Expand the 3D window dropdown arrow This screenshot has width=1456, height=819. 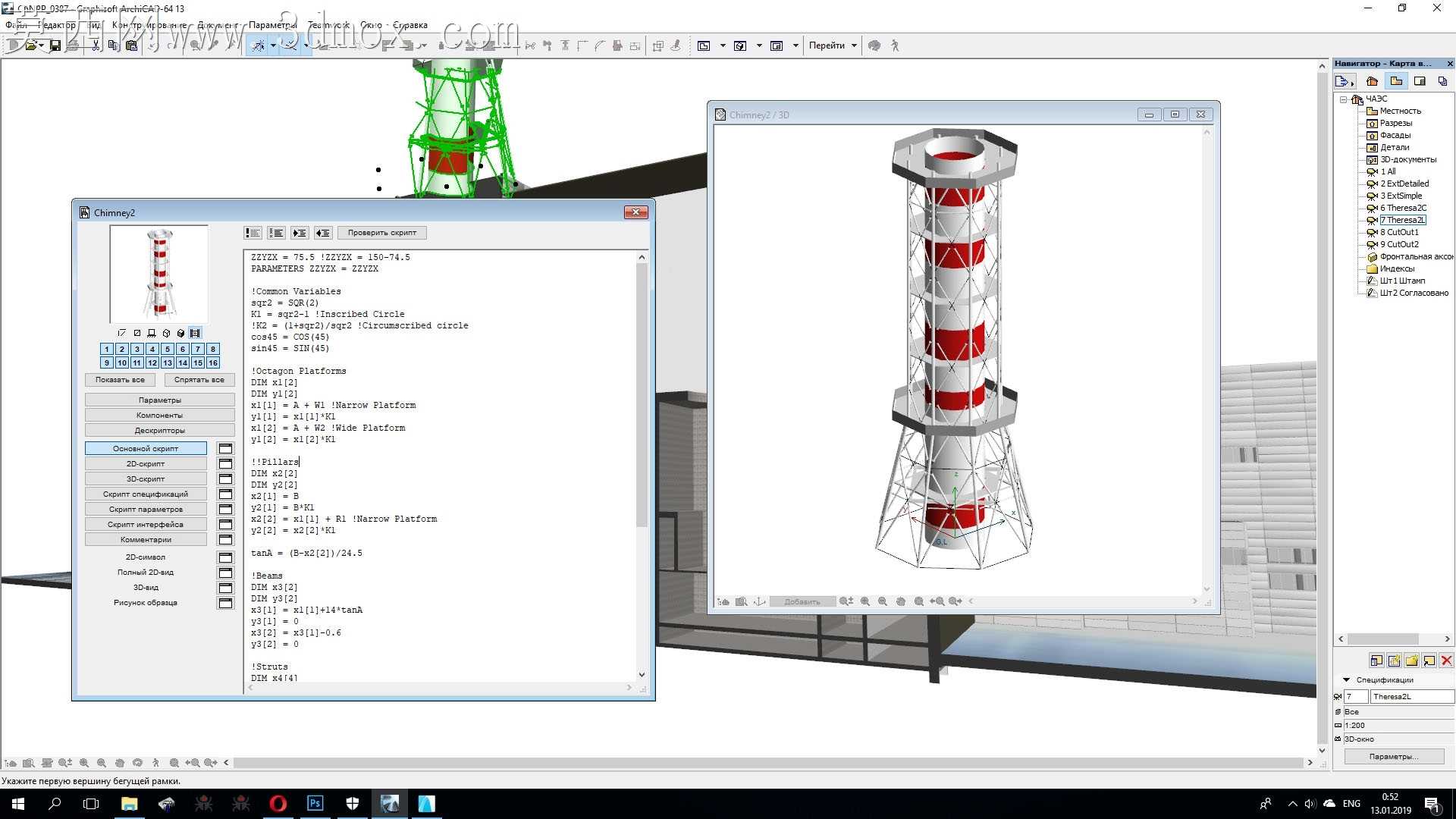click(x=758, y=45)
